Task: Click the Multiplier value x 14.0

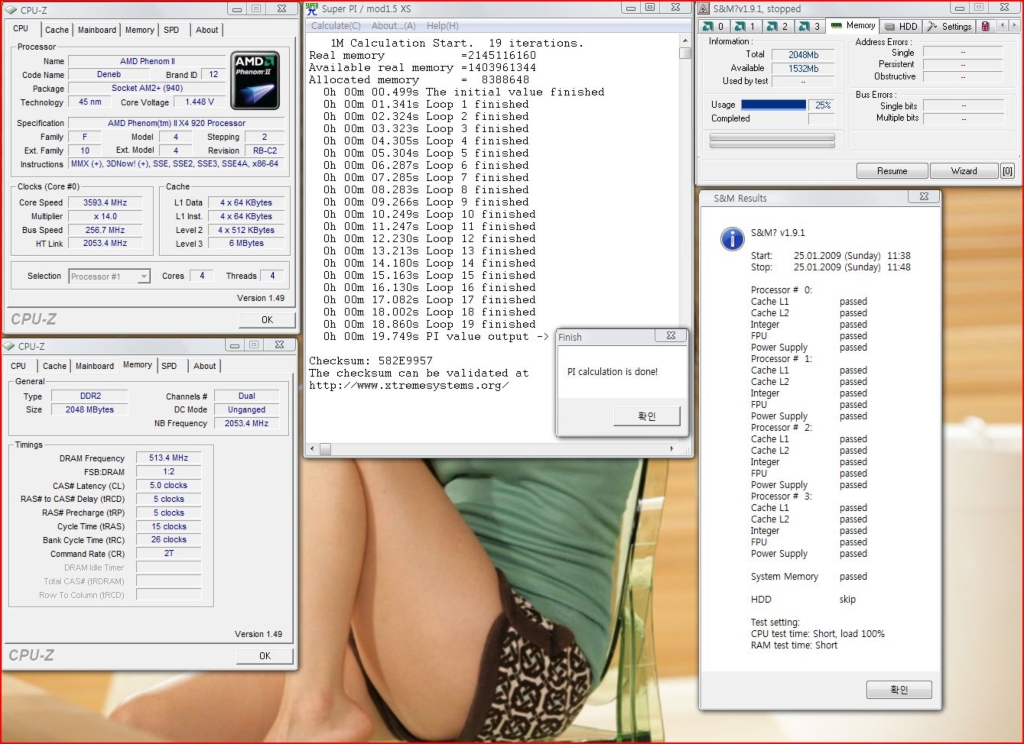Action: (x=105, y=216)
